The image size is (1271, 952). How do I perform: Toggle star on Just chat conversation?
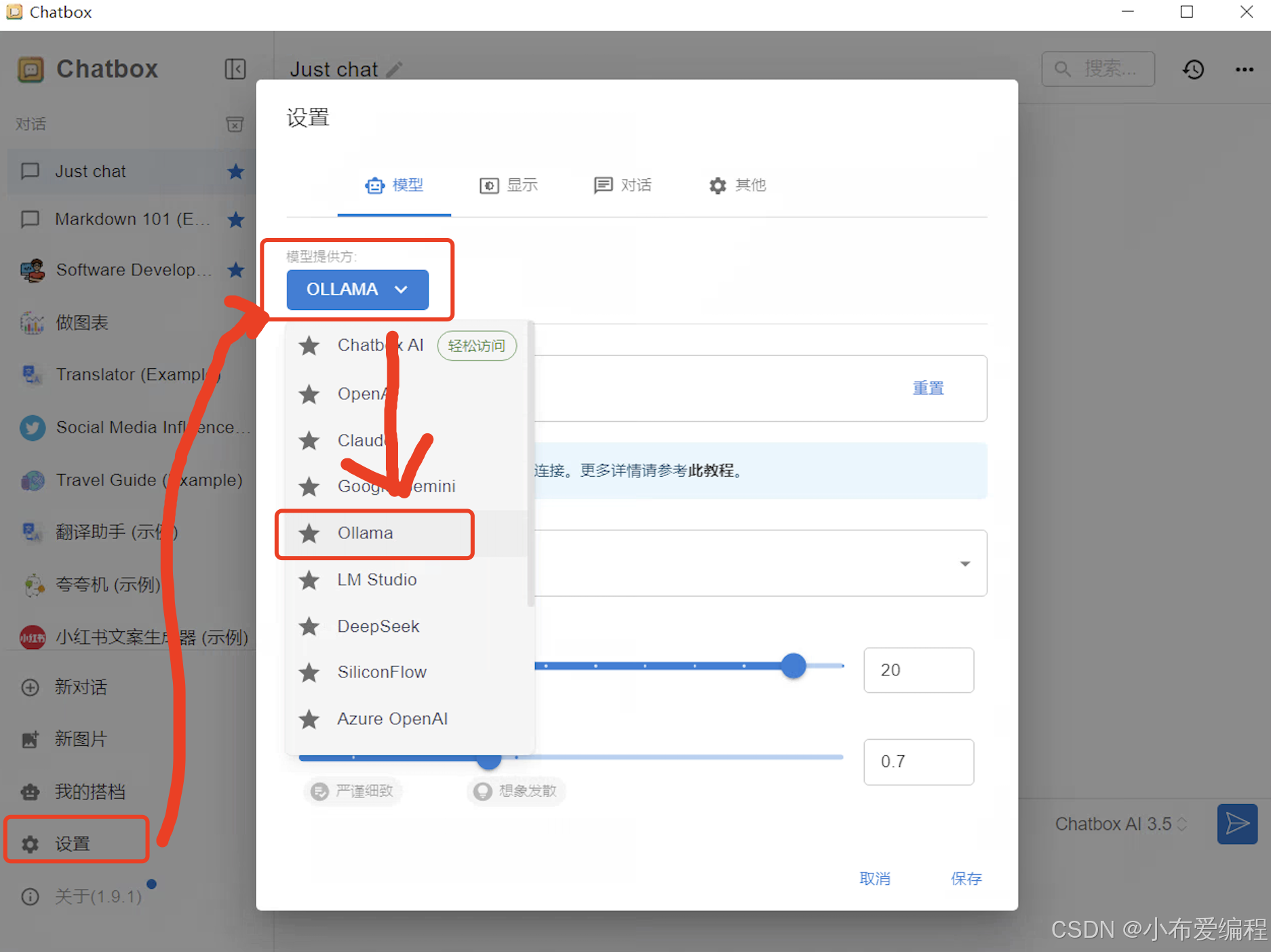tap(236, 172)
